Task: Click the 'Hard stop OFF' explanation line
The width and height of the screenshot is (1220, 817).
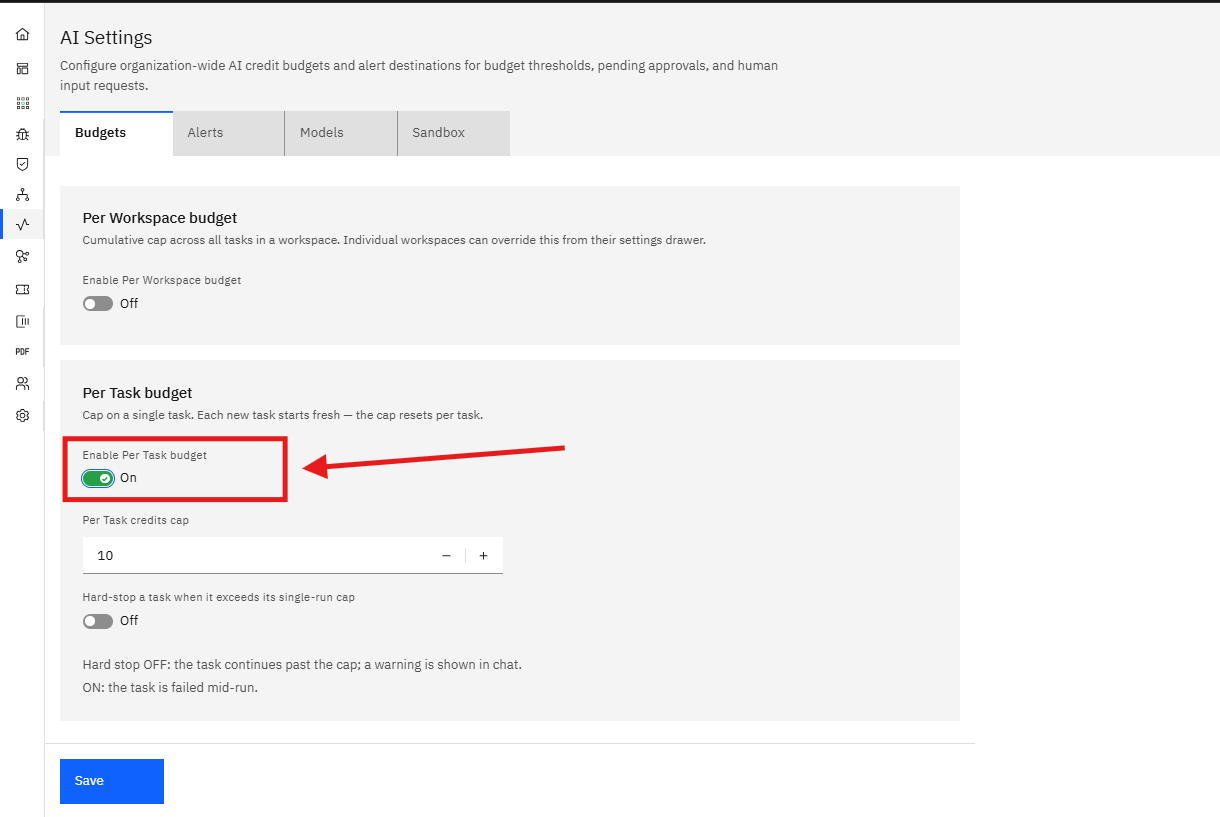Action: pyautogui.click(x=302, y=664)
